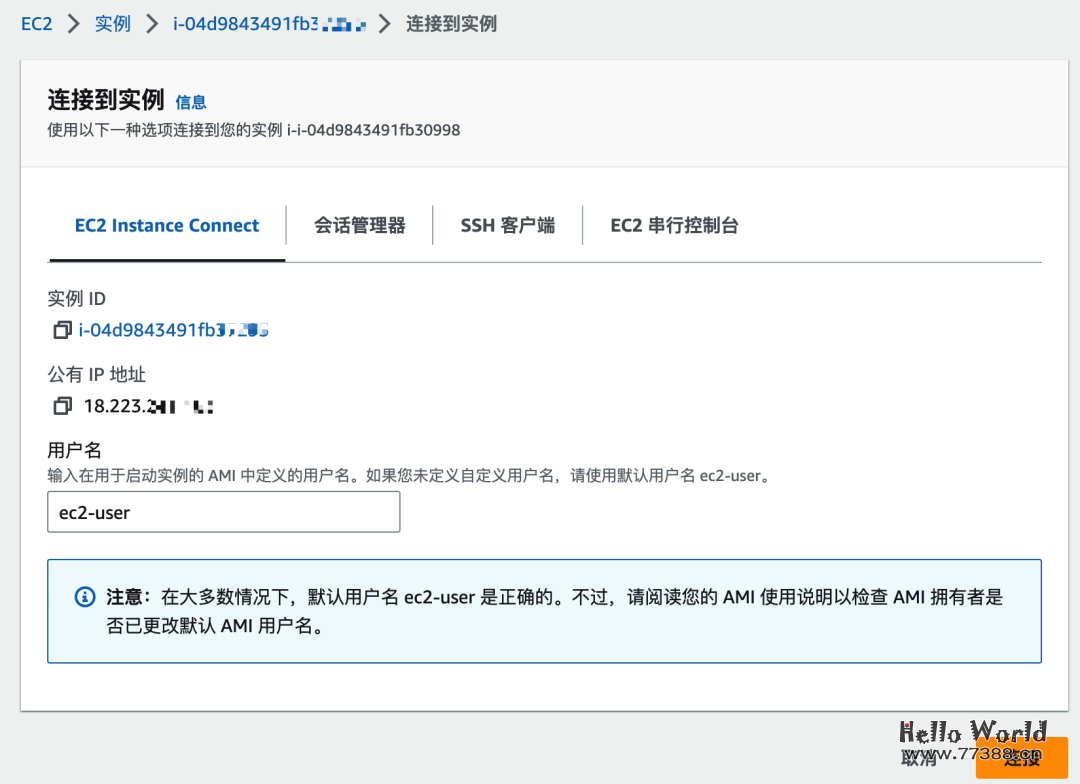Open the www.77388.cn watermark link
Viewport: 1080px width, 784px height.
click(x=968, y=757)
